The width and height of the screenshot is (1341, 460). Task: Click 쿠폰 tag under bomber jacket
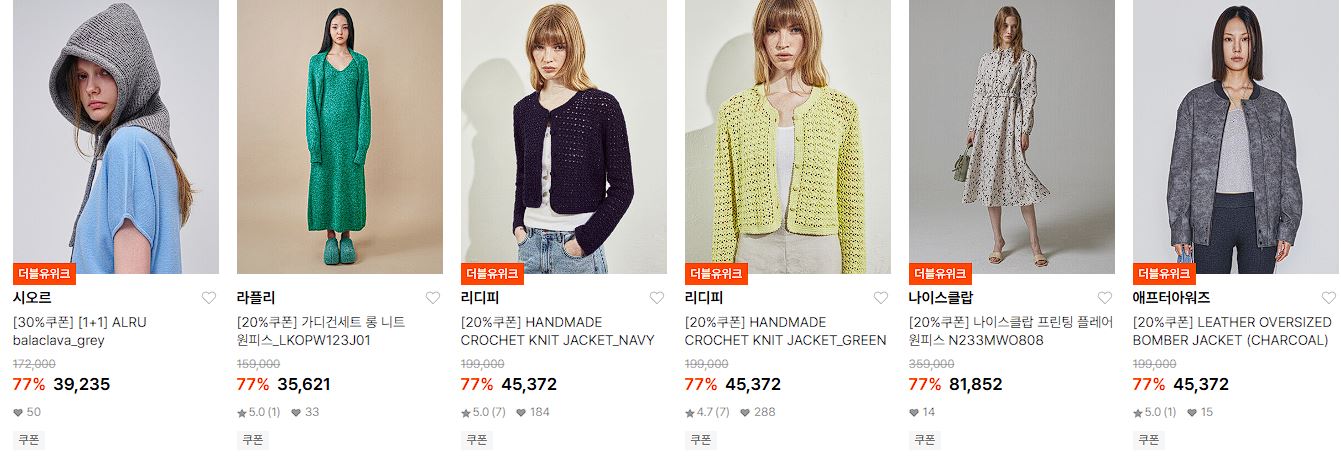[x=1148, y=439]
